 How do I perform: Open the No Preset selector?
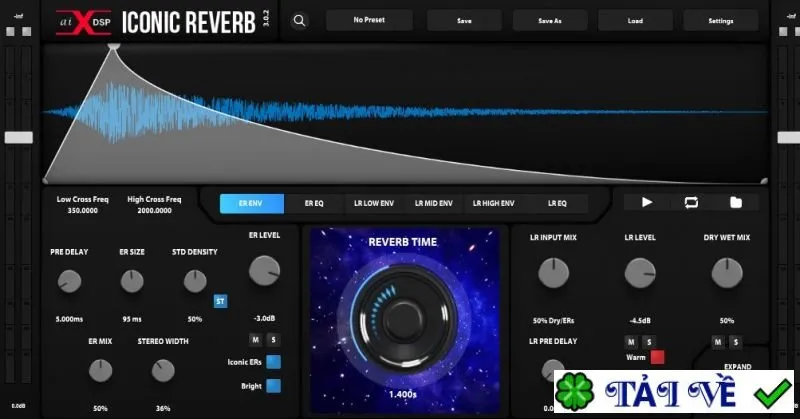point(369,20)
